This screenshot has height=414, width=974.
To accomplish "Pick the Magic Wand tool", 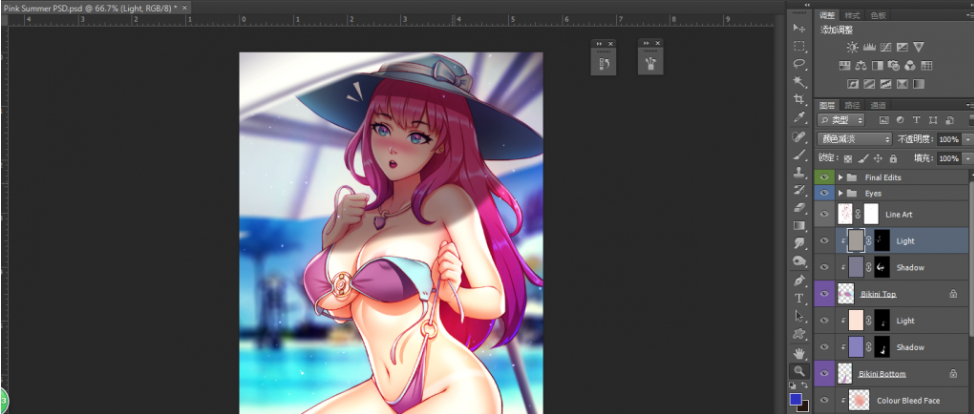I will pos(799,81).
